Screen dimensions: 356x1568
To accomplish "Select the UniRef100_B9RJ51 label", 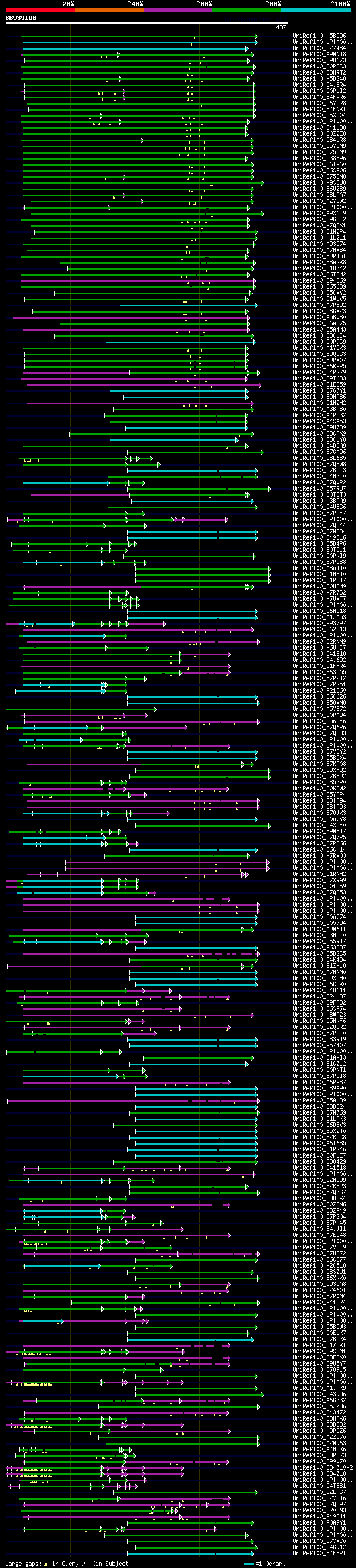I will [319, 256].
